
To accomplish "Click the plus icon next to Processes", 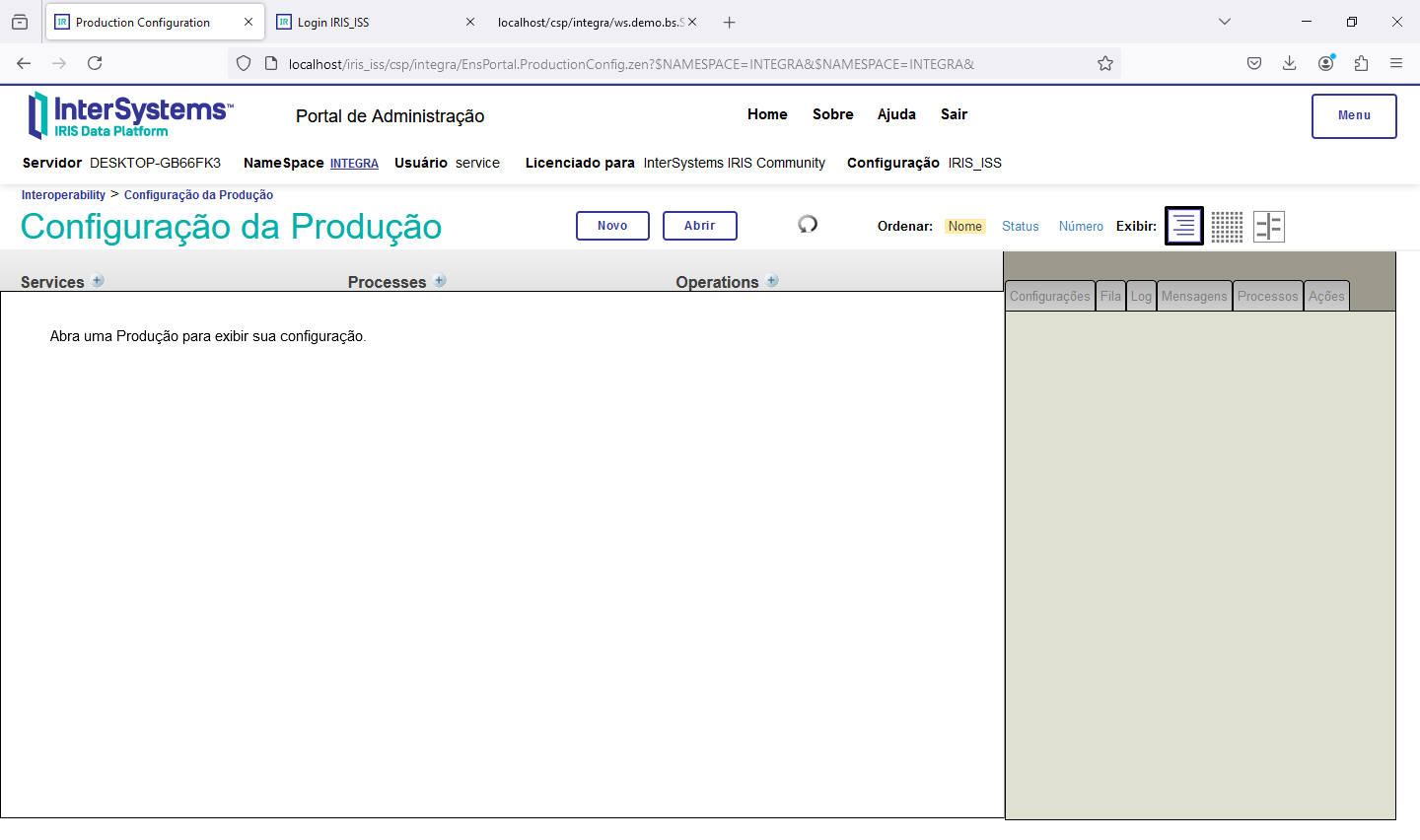I will pyautogui.click(x=440, y=281).
